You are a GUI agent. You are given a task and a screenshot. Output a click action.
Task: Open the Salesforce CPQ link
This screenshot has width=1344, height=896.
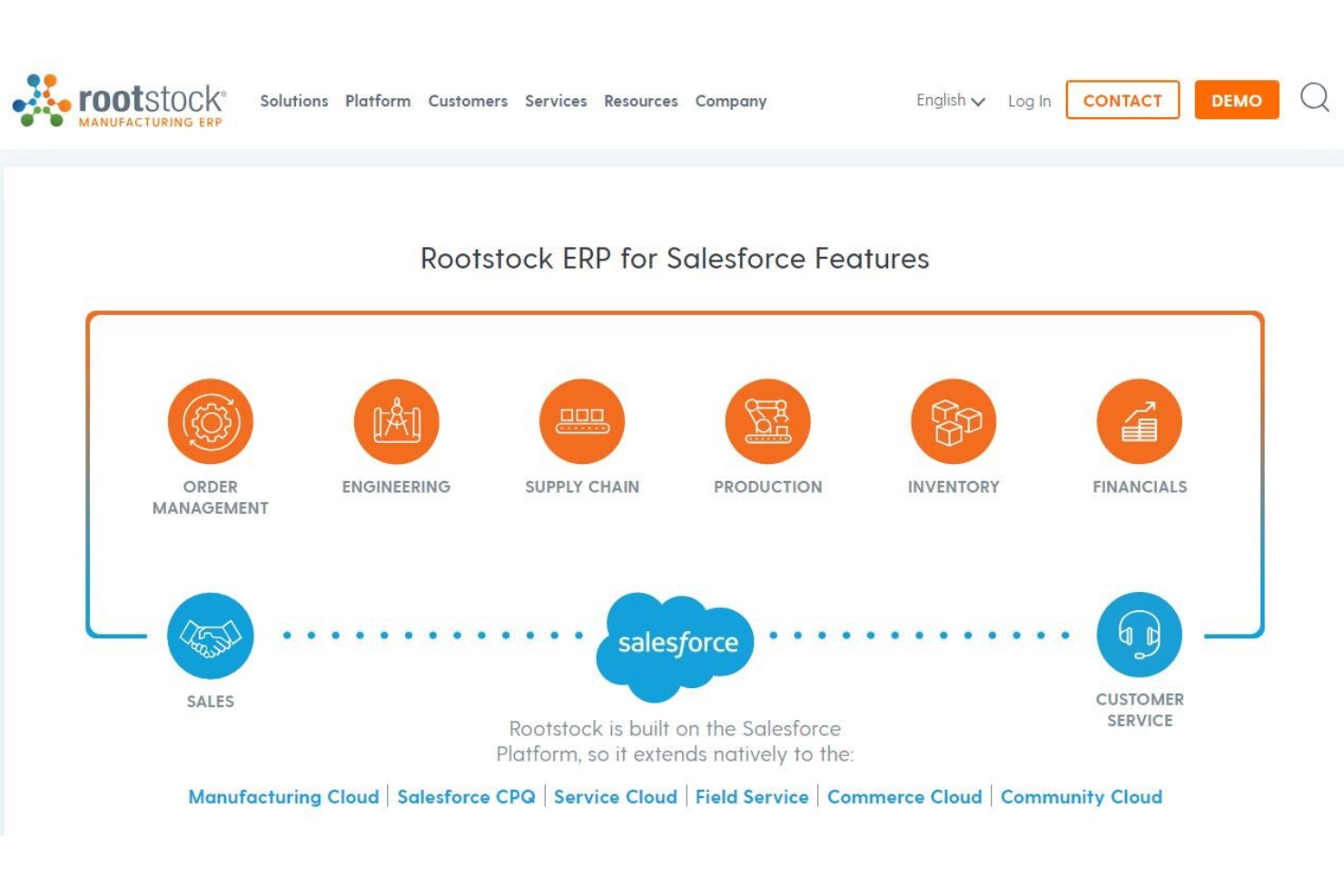click(x=467, y=796)
